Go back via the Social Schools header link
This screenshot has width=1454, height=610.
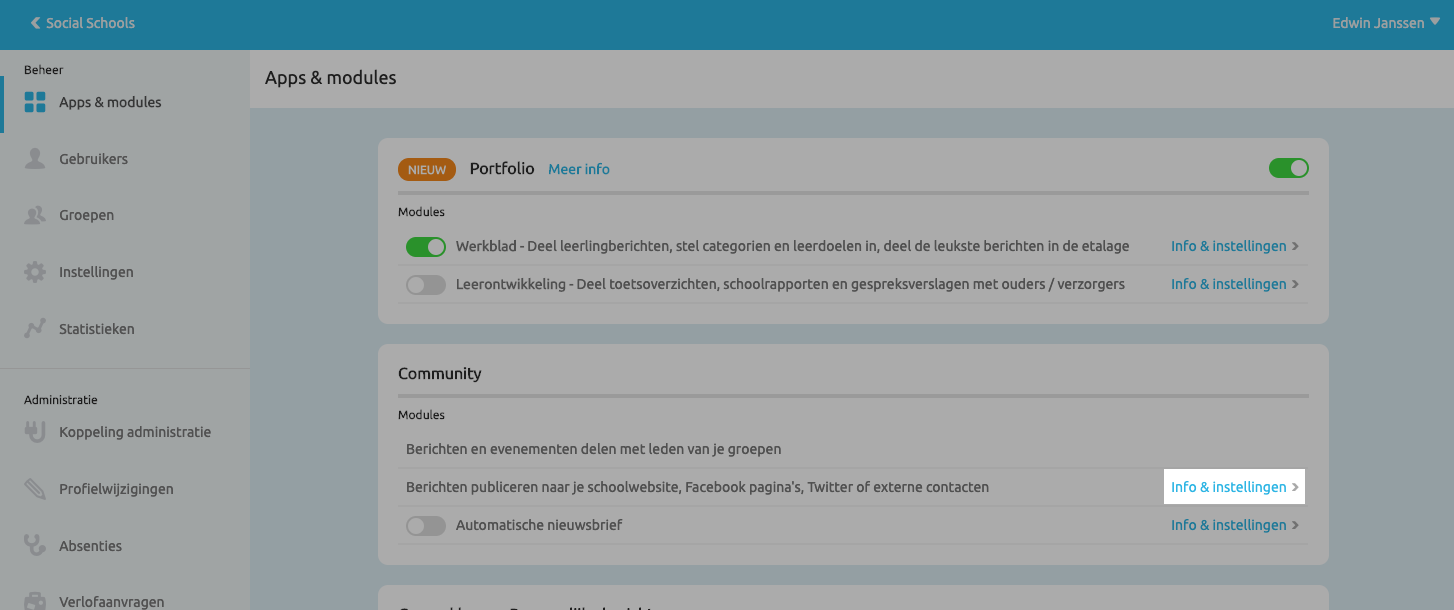click(80, 22)
